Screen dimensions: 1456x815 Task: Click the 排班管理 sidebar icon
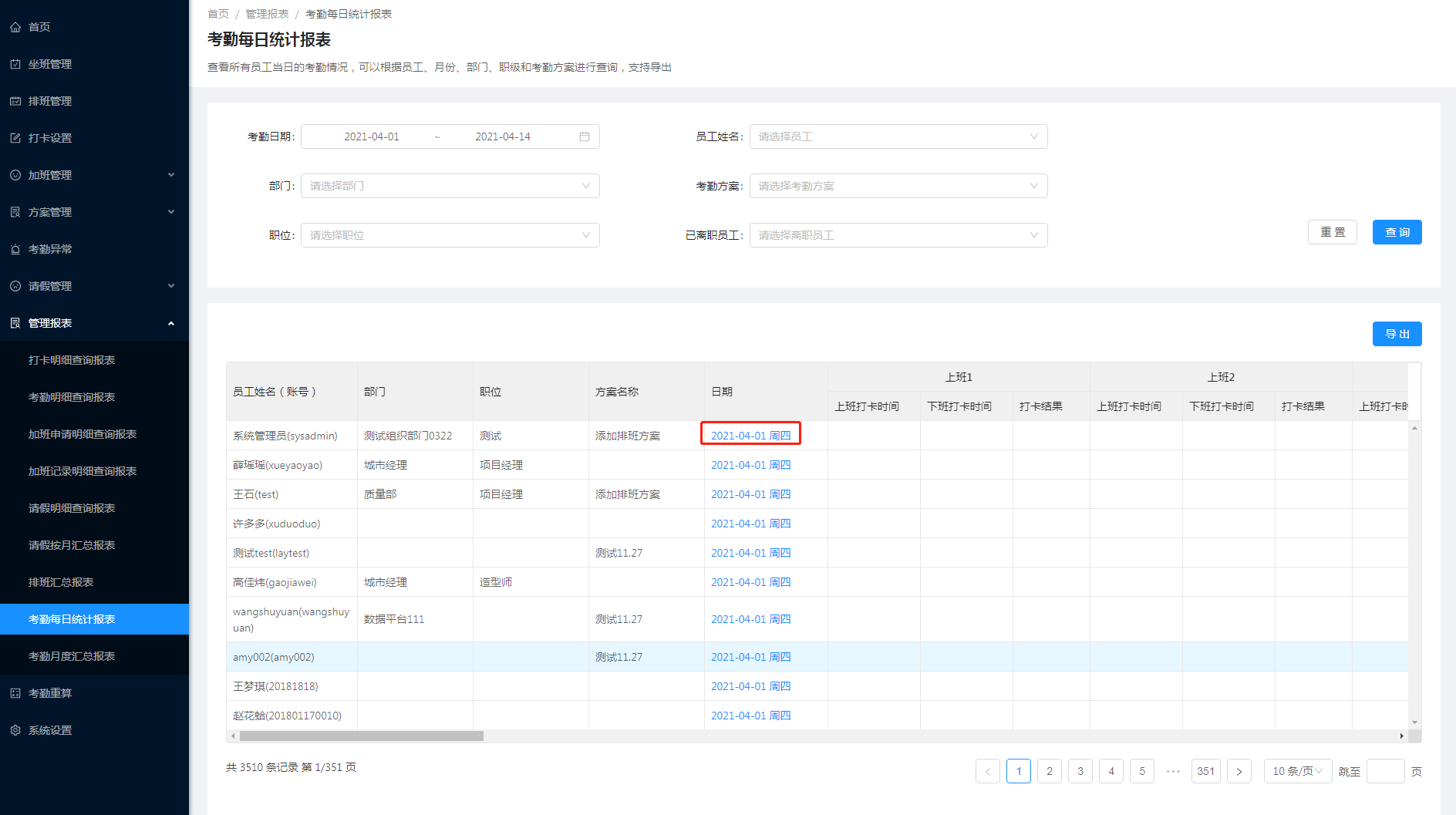click(x=15, y=101)
